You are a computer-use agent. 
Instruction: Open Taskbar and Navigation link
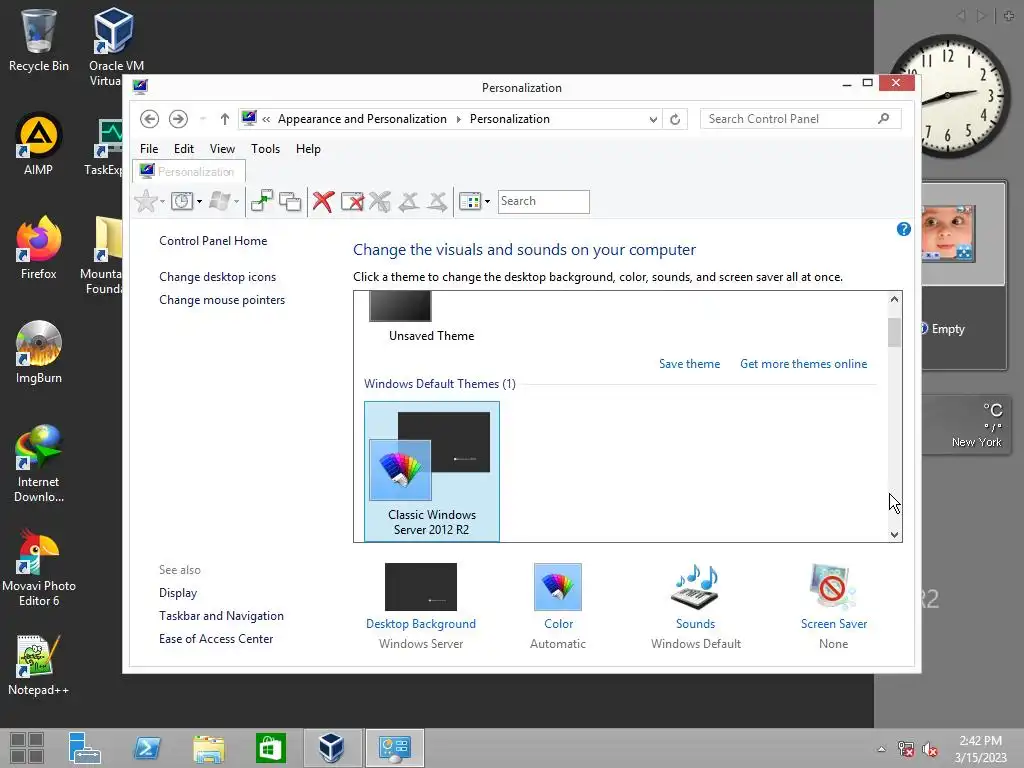point(221,616)
